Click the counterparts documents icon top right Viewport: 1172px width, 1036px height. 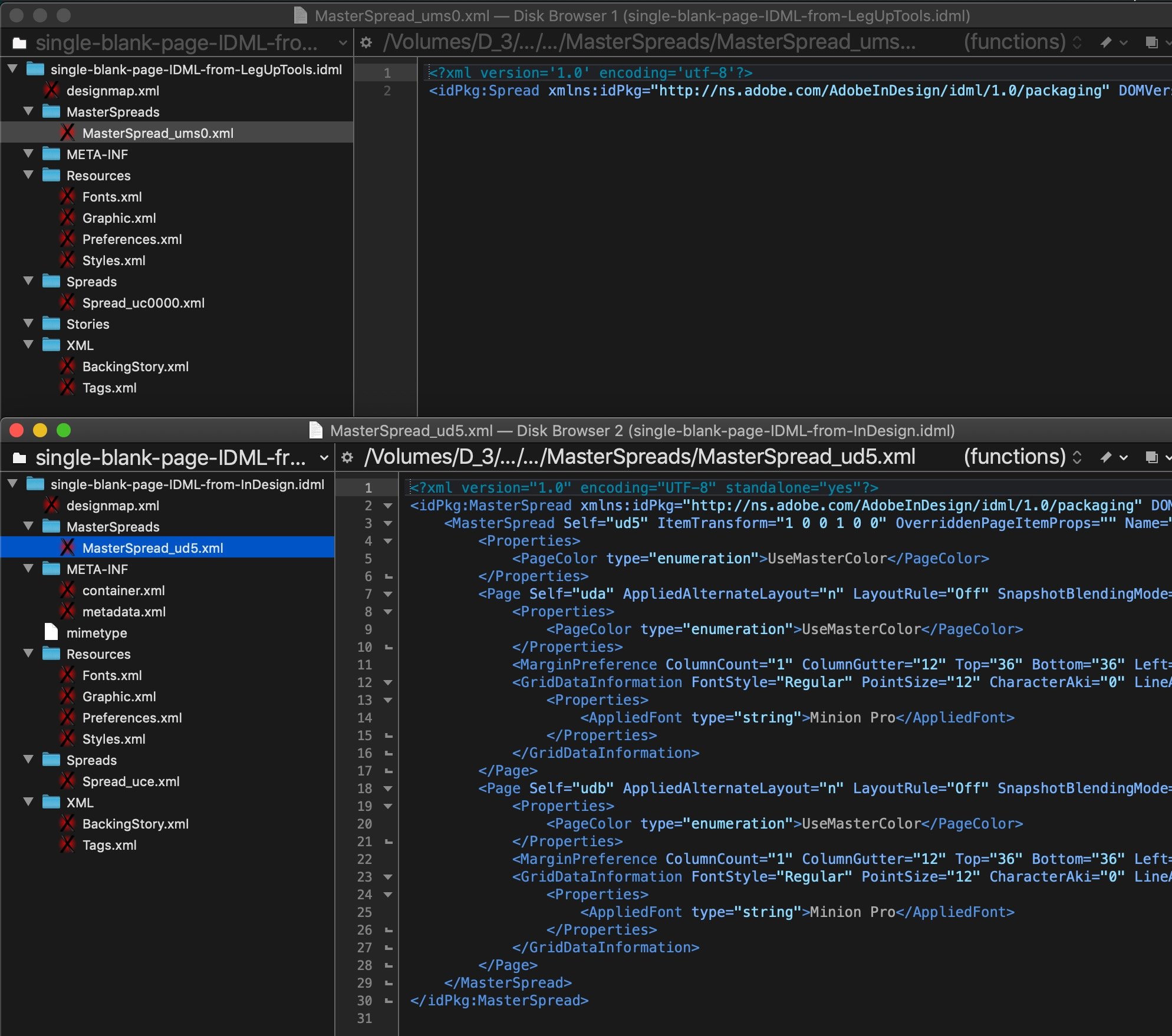pos(1151,42)
